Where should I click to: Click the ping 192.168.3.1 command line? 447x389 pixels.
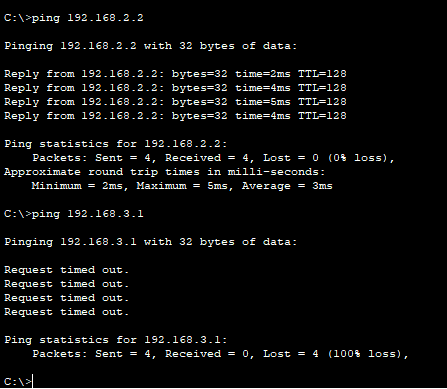pos(74,214)
